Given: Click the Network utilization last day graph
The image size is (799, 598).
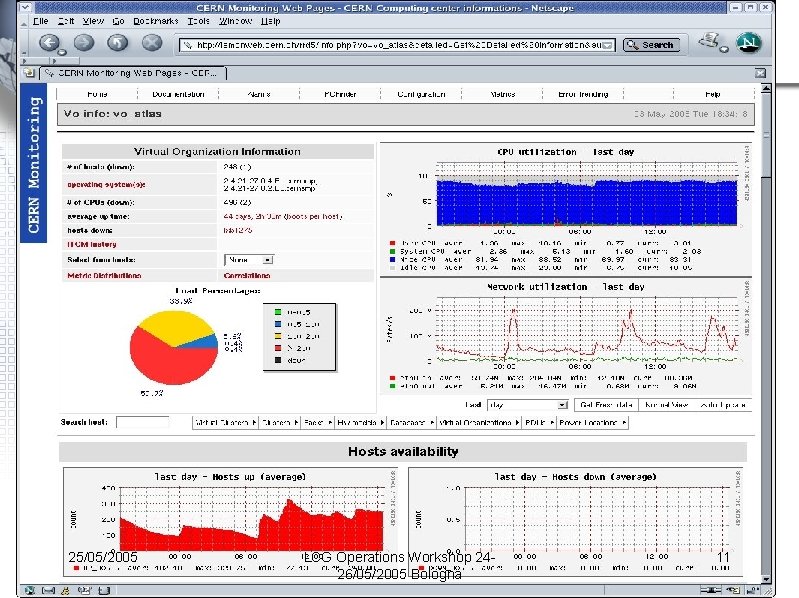Looking at the screenshot, I should point(566,335).
